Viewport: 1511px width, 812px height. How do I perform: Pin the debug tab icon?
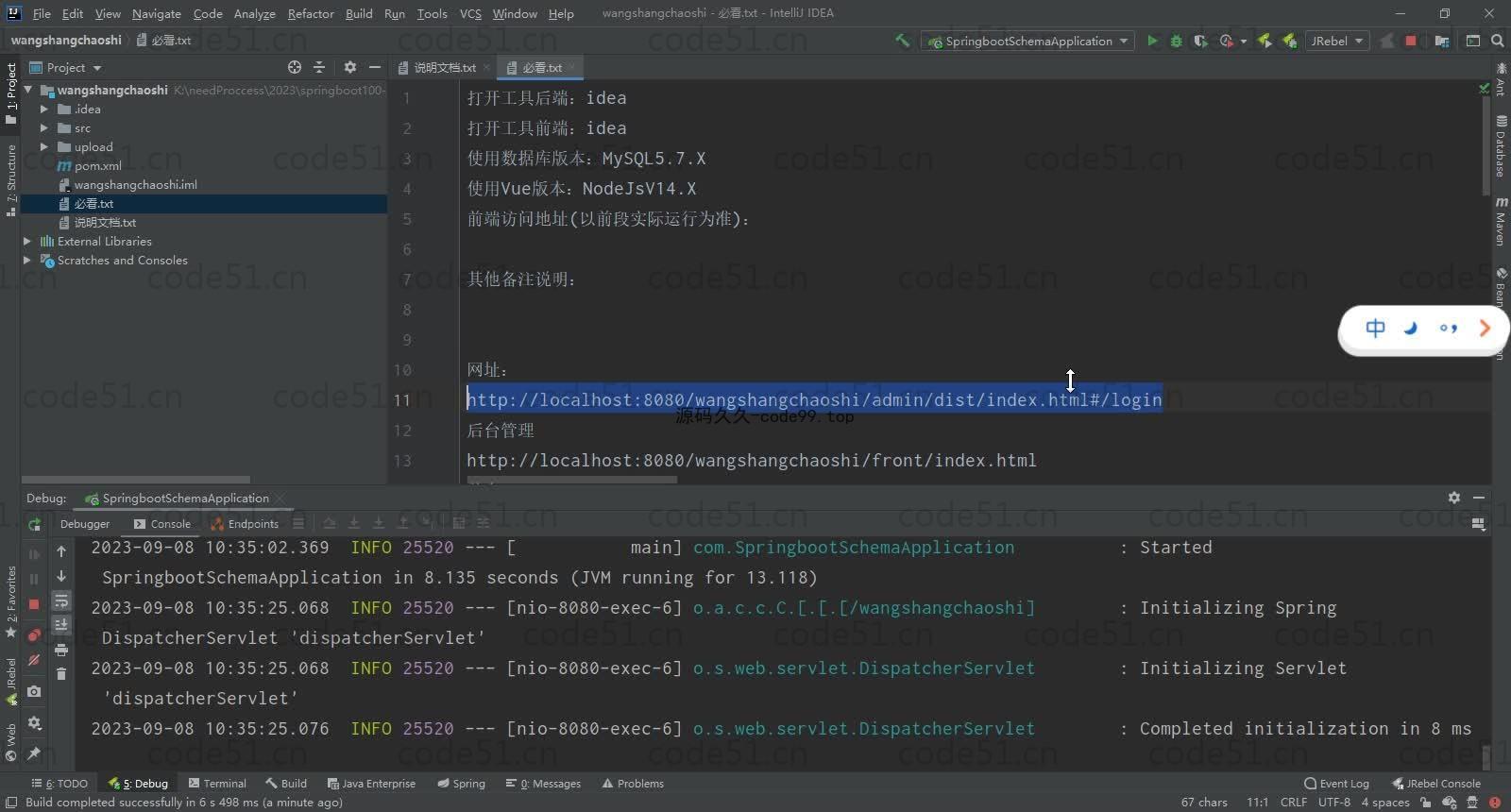34,753
